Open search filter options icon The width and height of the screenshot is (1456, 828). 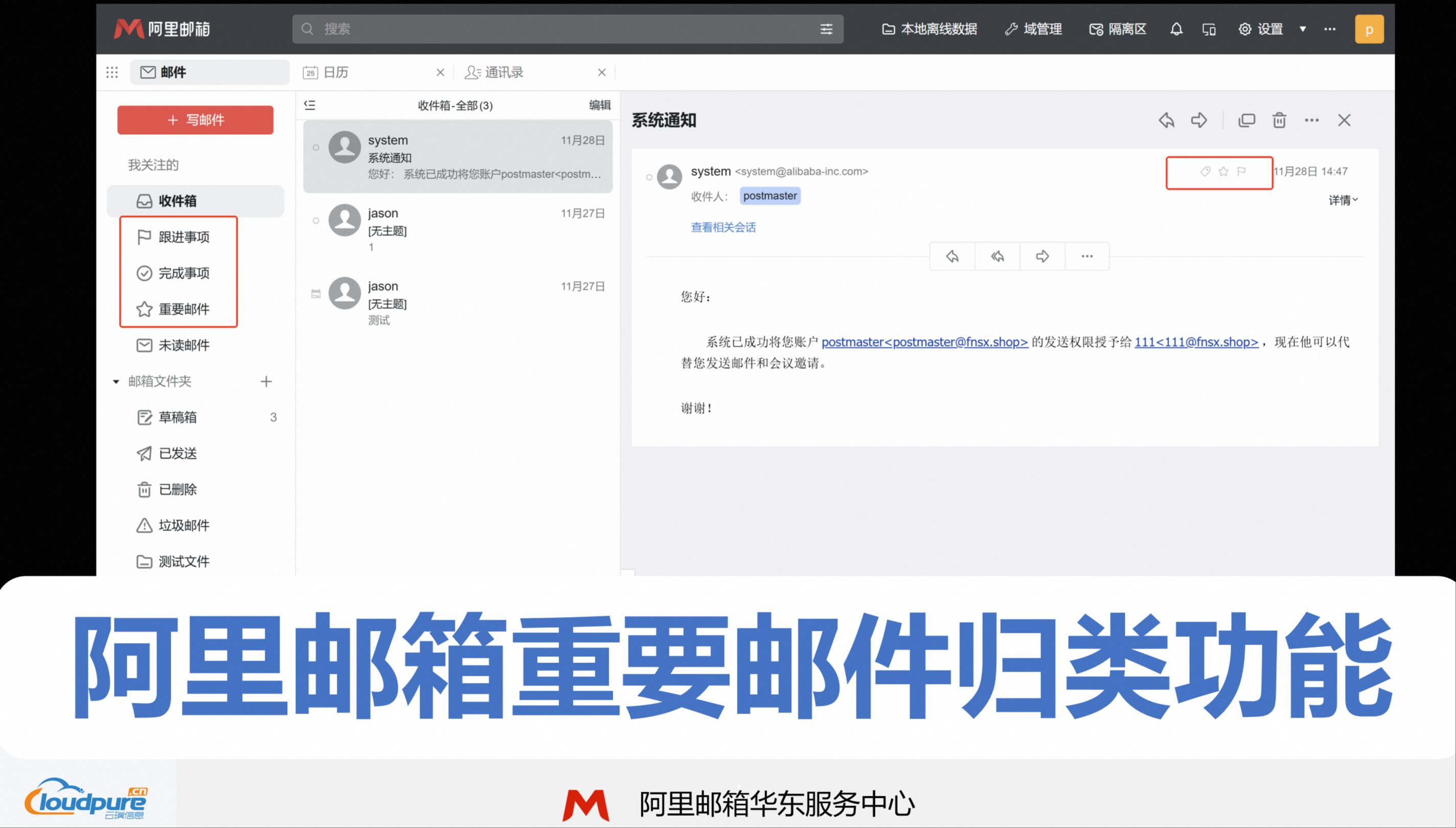[x=826, y=29]
